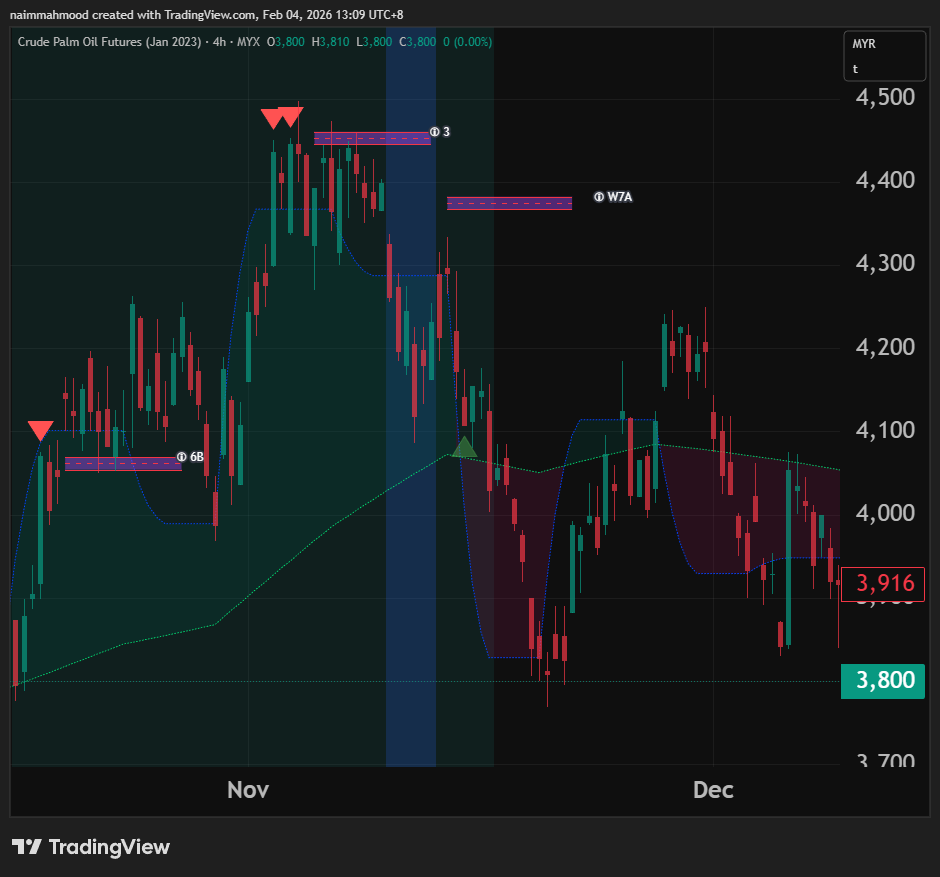Image resolution: width=940 pixels, height=877 pixels.
Task: Click the Nov label on the time axis
Action: tap(248, 790)
